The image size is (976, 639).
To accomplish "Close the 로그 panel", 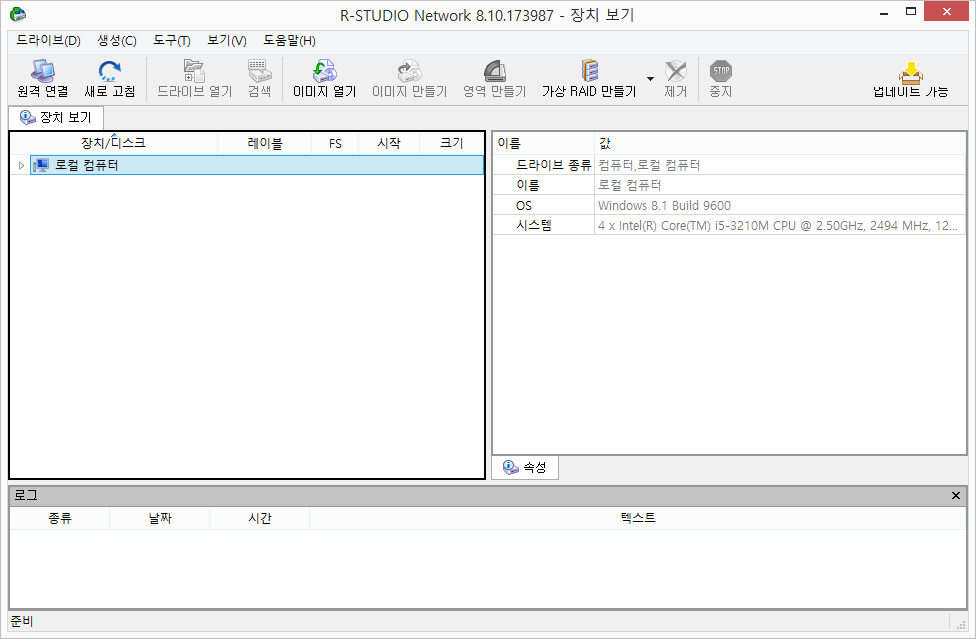I will (955, 495).
